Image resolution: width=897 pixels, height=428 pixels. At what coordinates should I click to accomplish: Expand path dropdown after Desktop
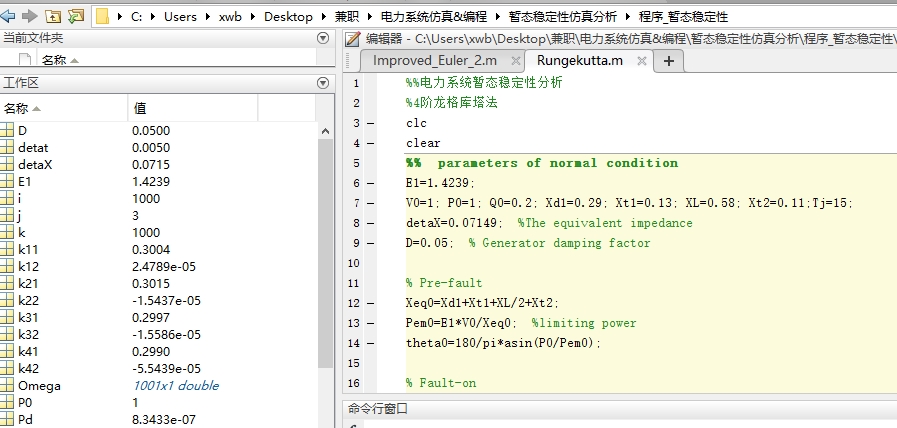324,17
